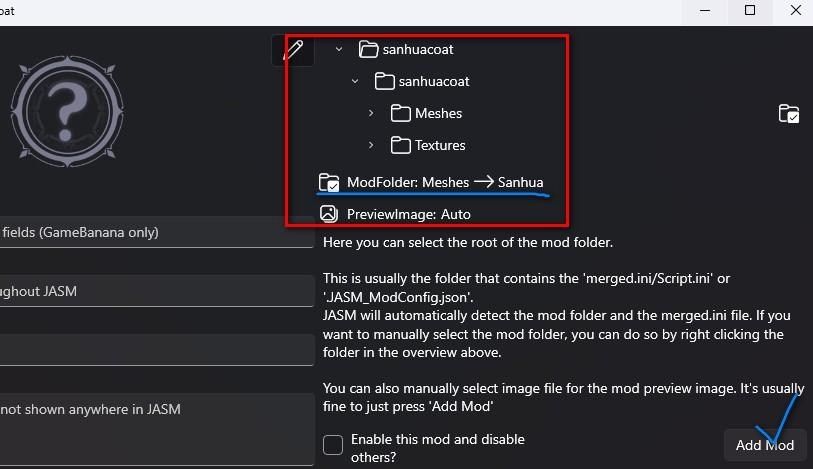This screenshot has height=469, width=813.
Task: Select the ModFolder: Meshes → Sanhua entry
Action: pos(444,182)
